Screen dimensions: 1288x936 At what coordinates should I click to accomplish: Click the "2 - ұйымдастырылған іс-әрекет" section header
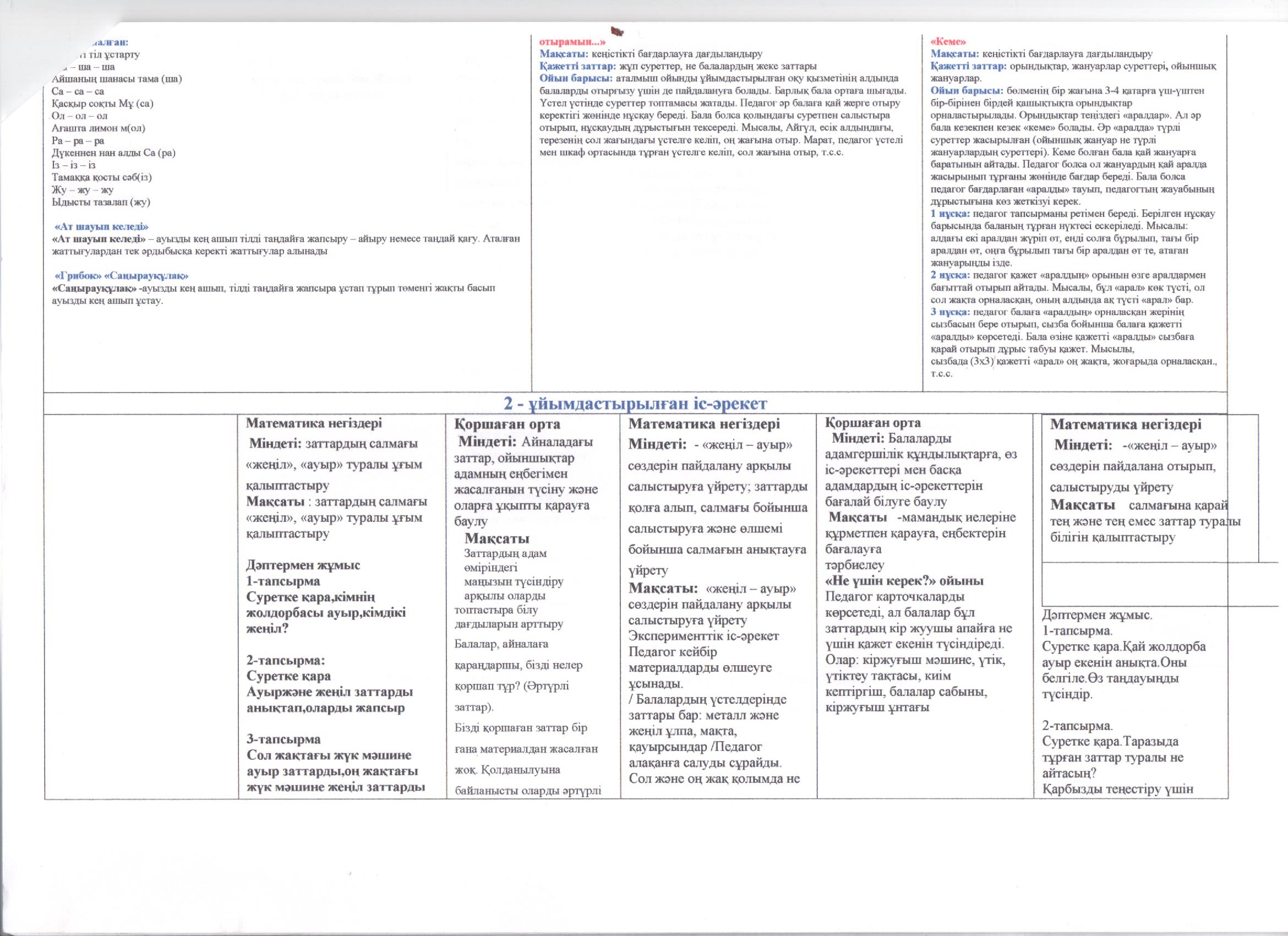tap(636, 403)
